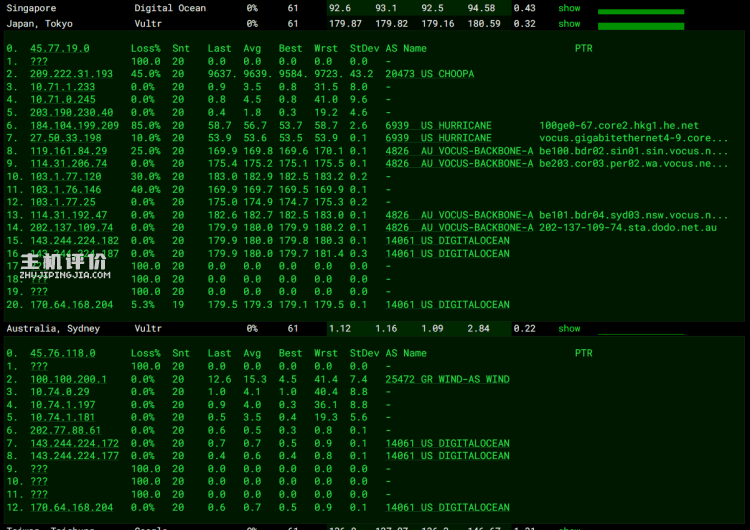
Task: Click source IP 45.76.118.0
Action: coord(63,353)
